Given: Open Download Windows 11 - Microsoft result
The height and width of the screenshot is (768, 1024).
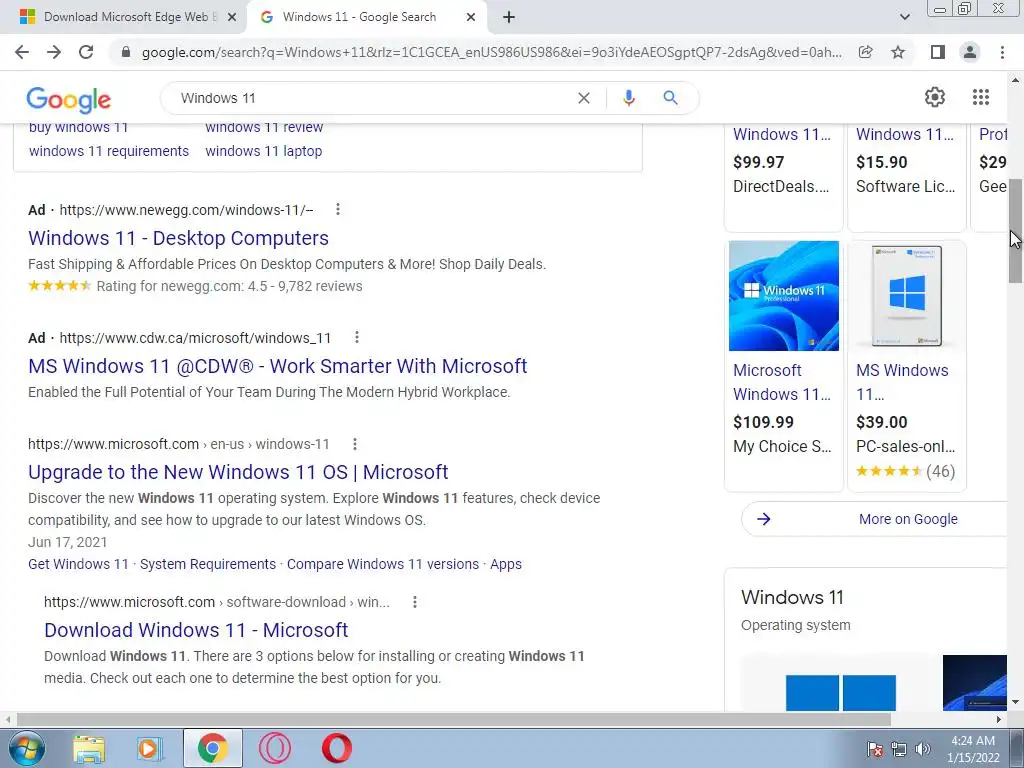Looking at the screenshot, I should coord(196,630).
